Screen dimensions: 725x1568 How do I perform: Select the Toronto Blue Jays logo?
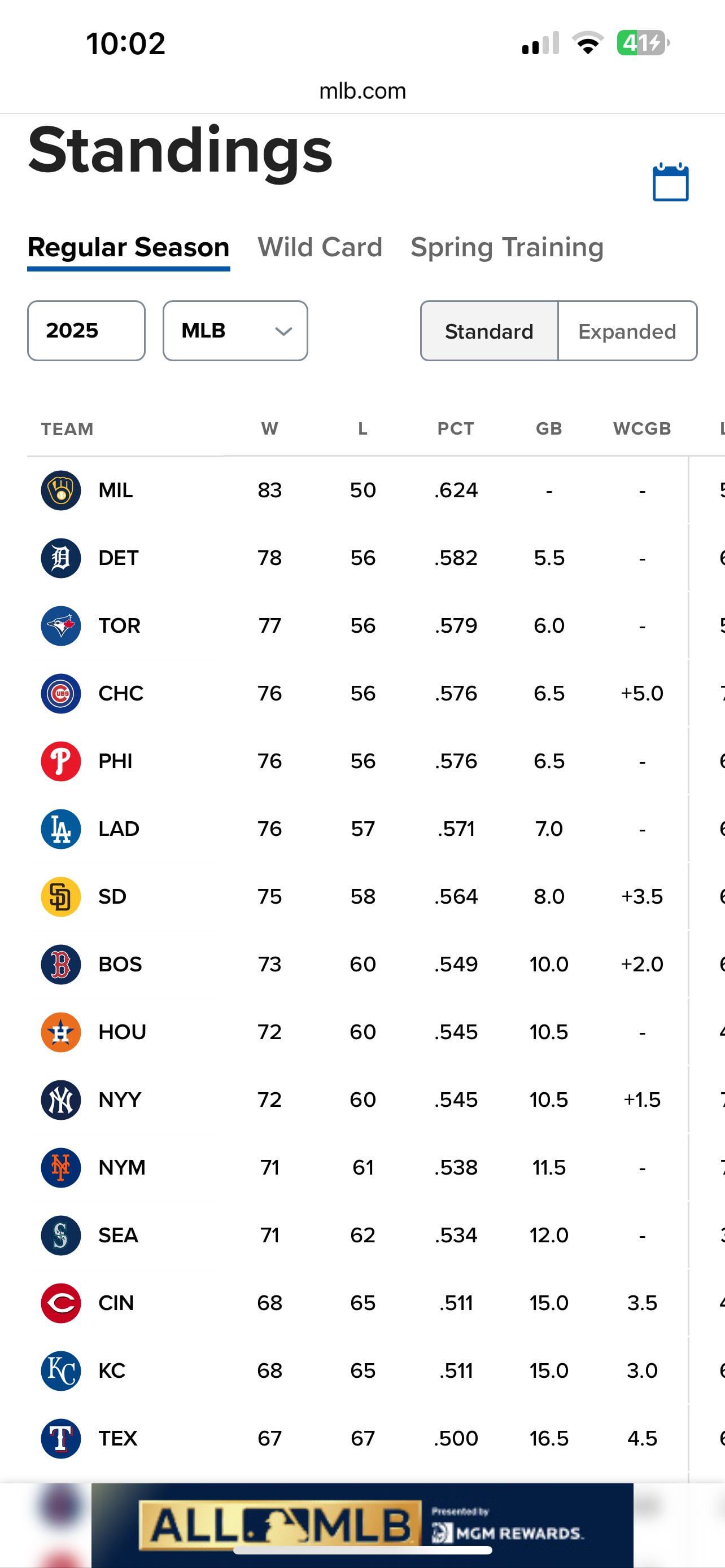[61, 626]
